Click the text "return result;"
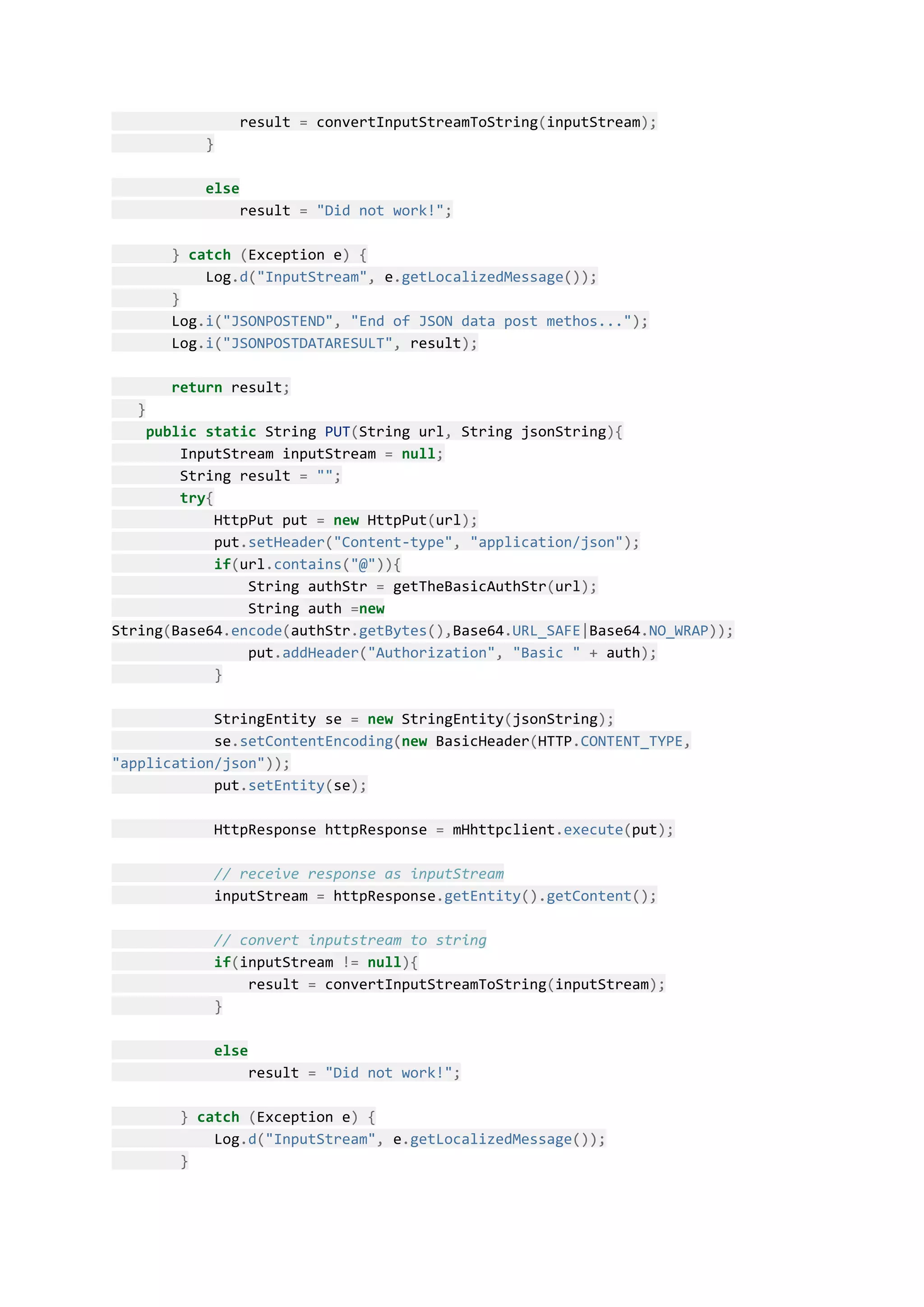The height and width of the screenshot is (1307, 924). click(x=231, y=388)
